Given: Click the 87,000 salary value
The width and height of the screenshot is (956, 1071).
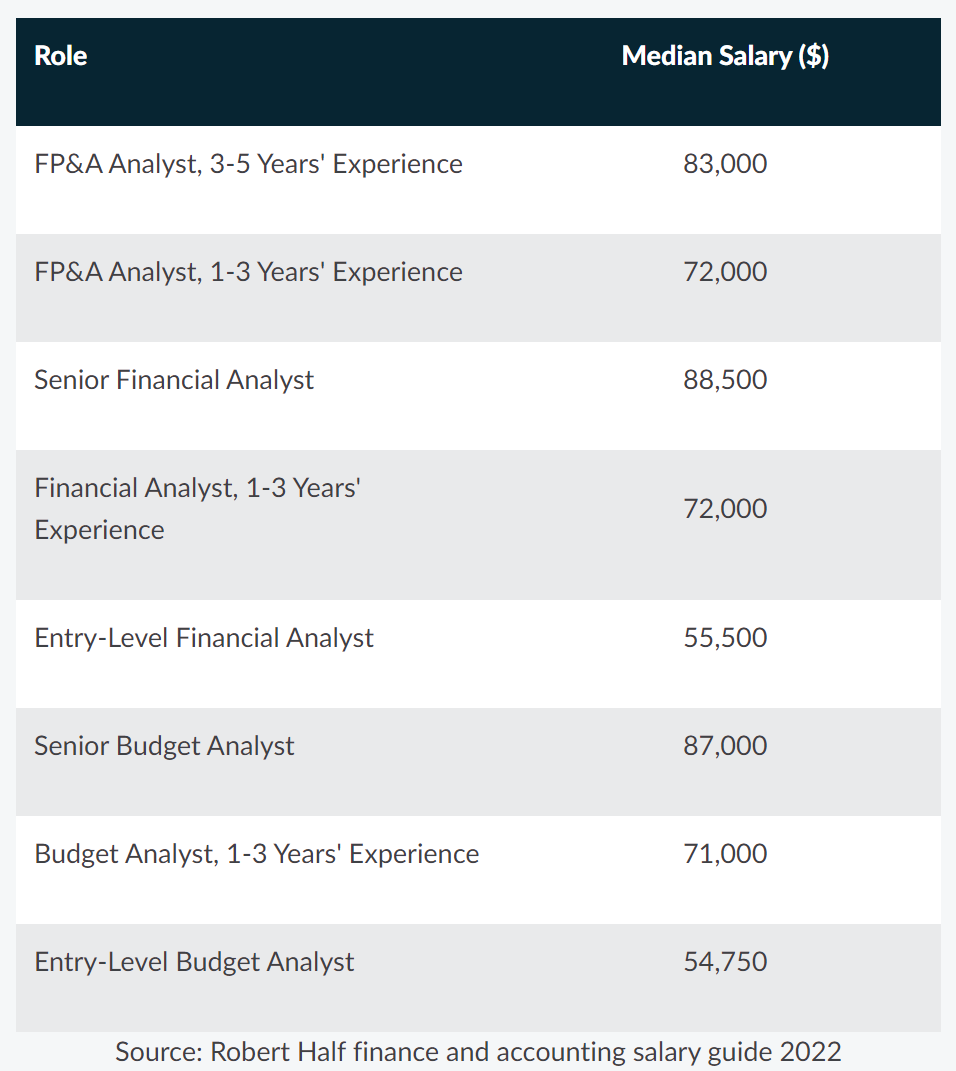Looking at the screenshot, I should coord(725,746).
